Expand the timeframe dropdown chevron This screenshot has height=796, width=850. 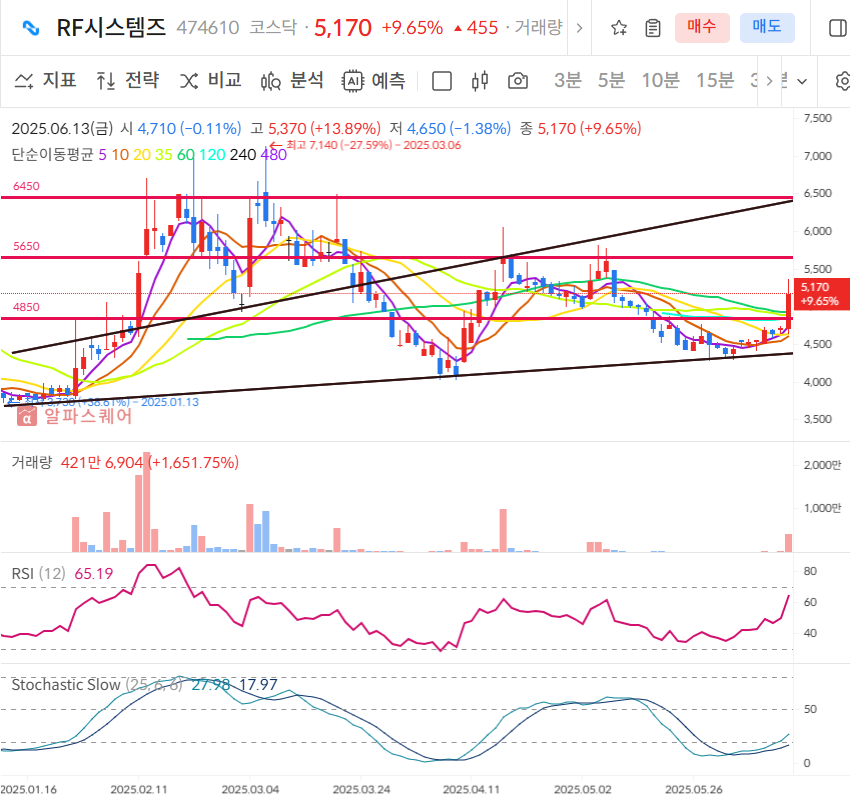click(x=803, y=82)
